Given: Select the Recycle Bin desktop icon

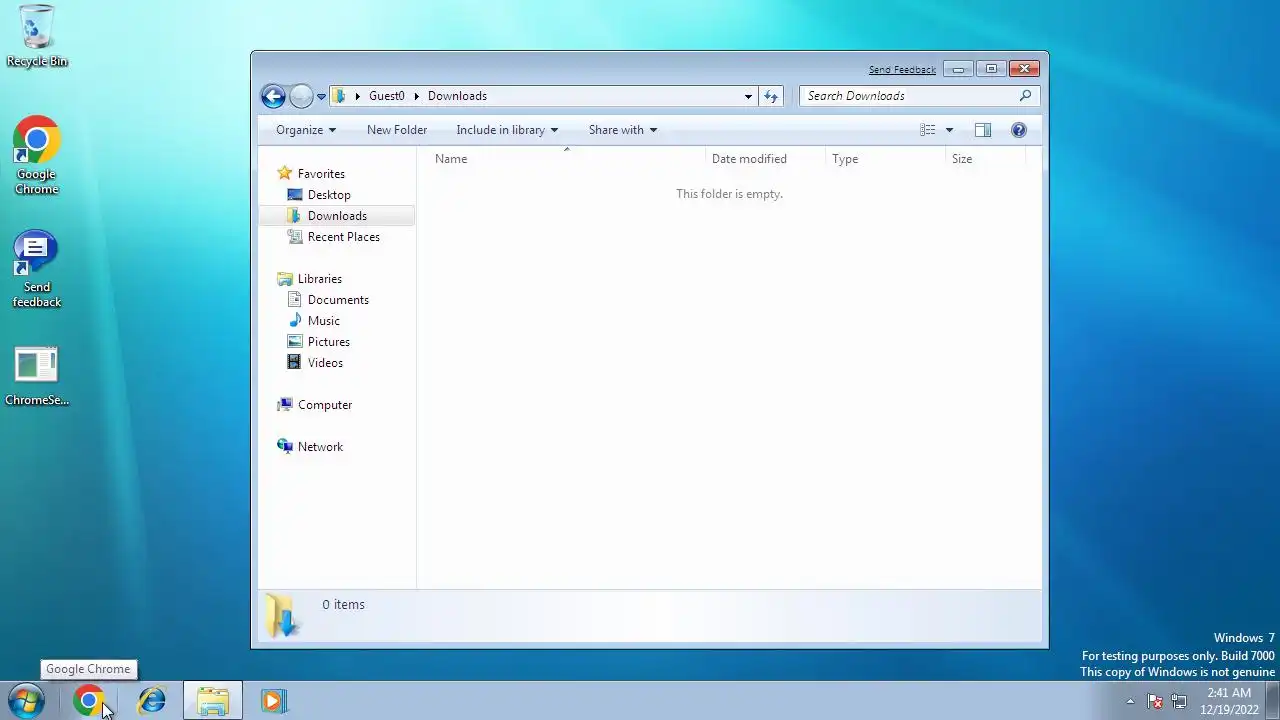Looking at the screenshot, I should pos(37,37).
